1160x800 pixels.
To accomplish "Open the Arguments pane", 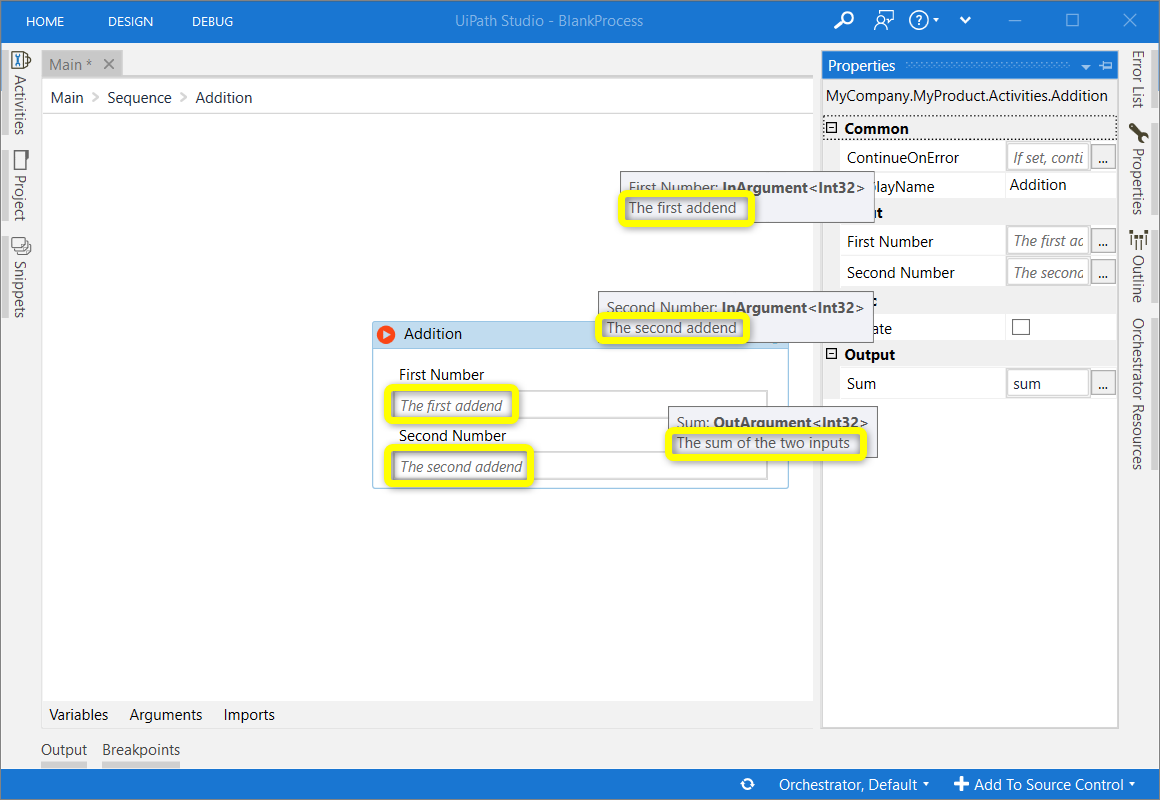I will (165, 714).
